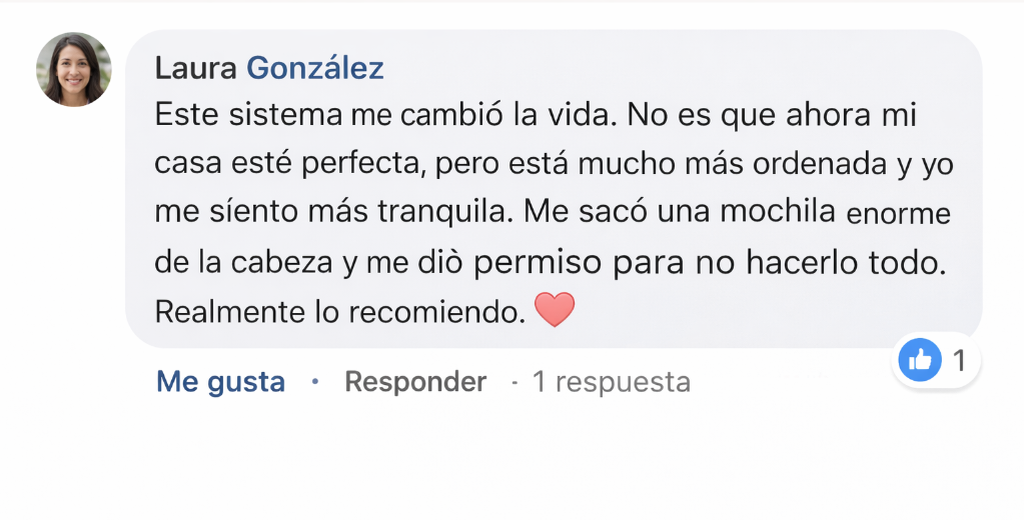
Task: Expand the "1 respuesta" reply thread
Action: pos(610,382)
